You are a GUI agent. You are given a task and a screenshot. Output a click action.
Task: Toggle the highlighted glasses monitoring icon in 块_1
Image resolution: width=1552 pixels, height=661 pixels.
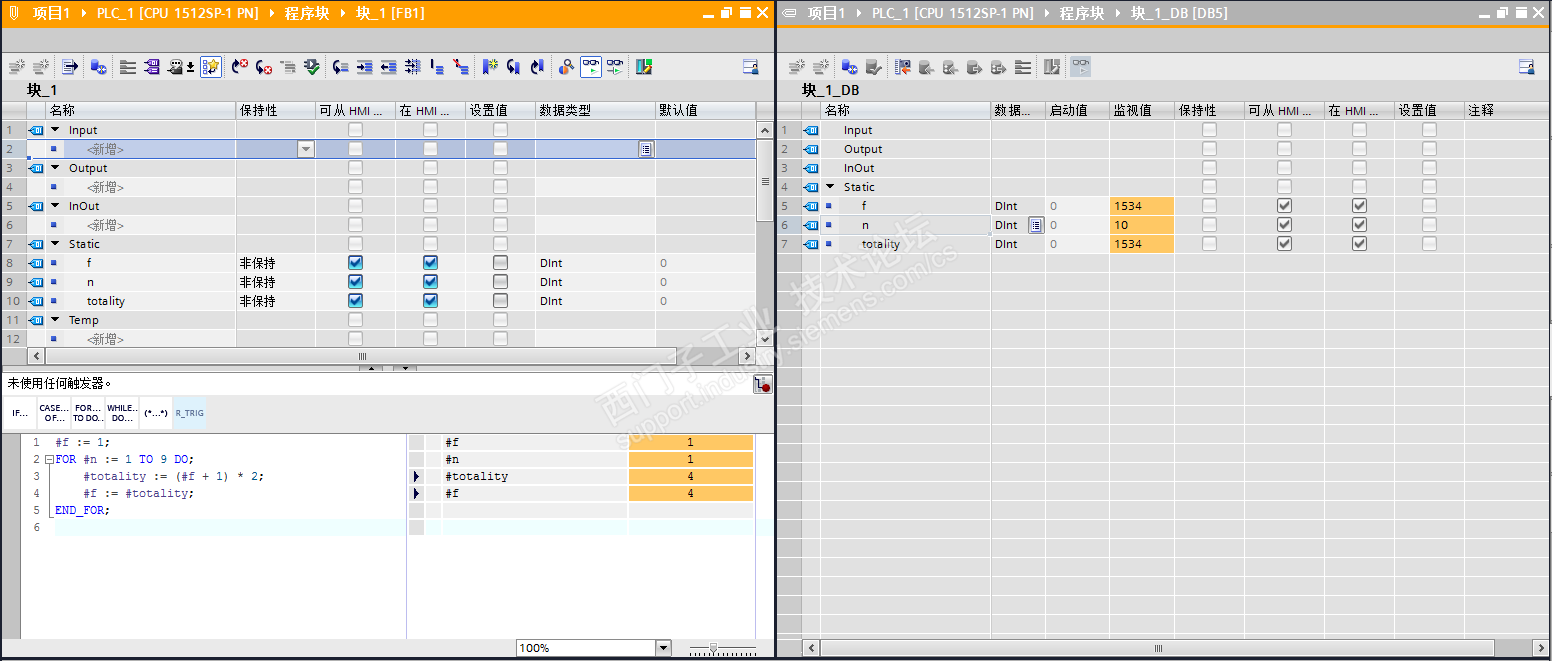[x=591, y=67]
